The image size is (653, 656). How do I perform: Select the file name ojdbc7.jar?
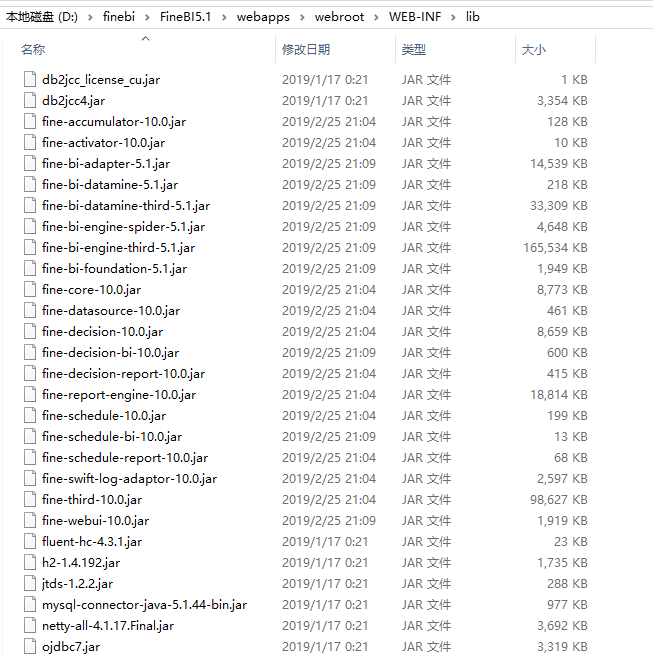coord(71,646)
